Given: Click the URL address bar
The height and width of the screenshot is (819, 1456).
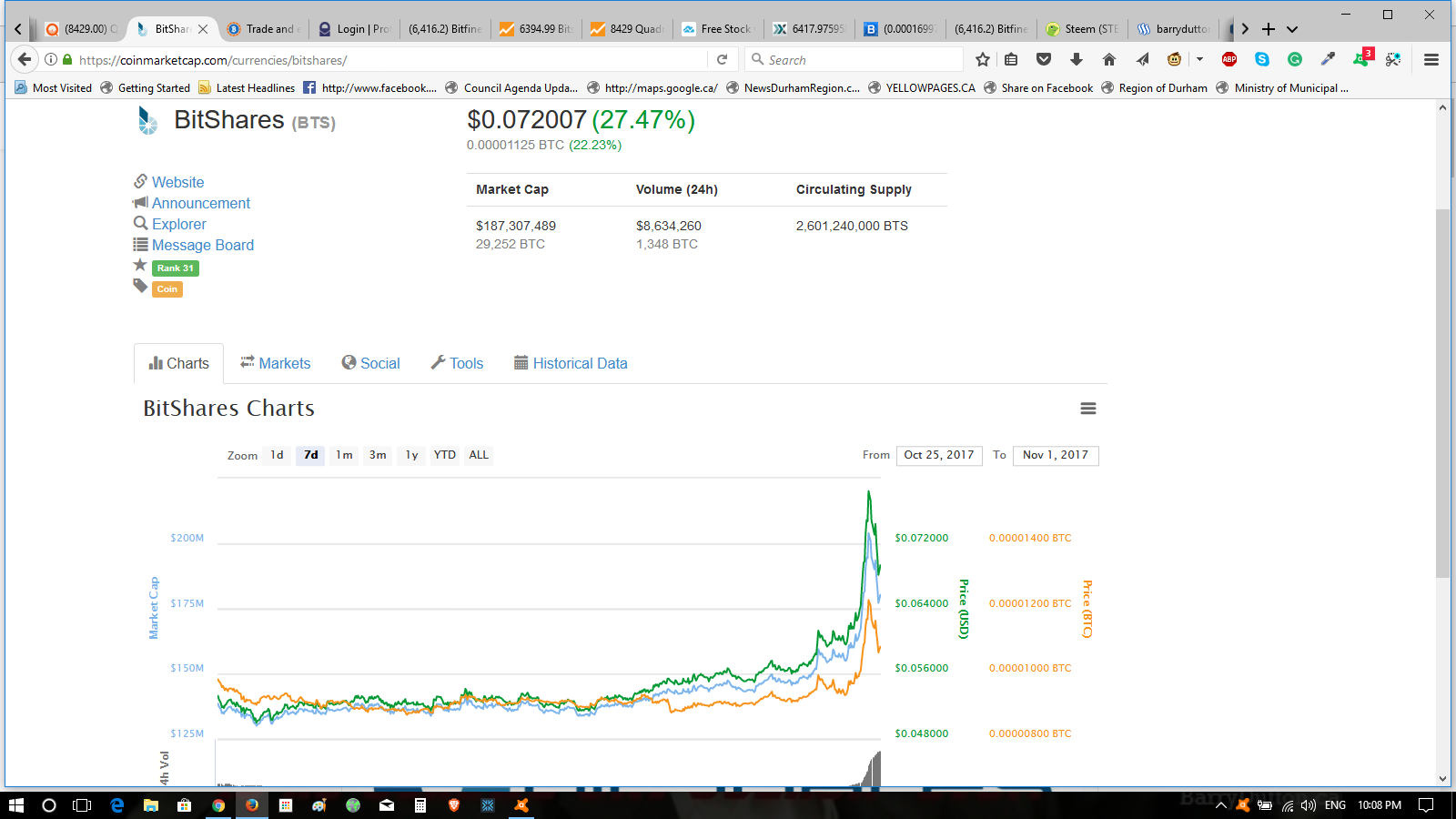Looking at the screenshot, I should coord(391,60).
